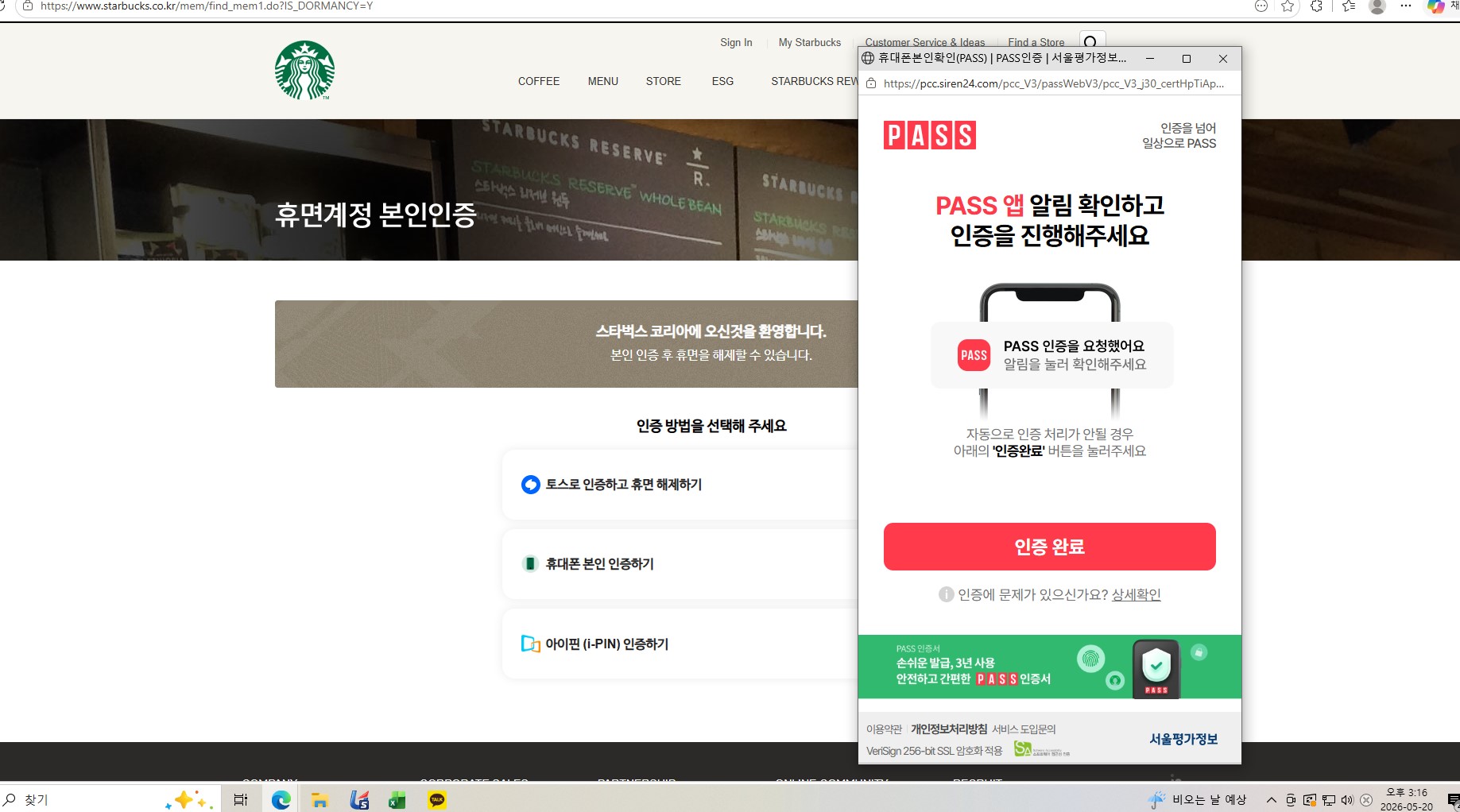
Task: Click the globe icon in popup title bar
Action: [x=869, y=58]
